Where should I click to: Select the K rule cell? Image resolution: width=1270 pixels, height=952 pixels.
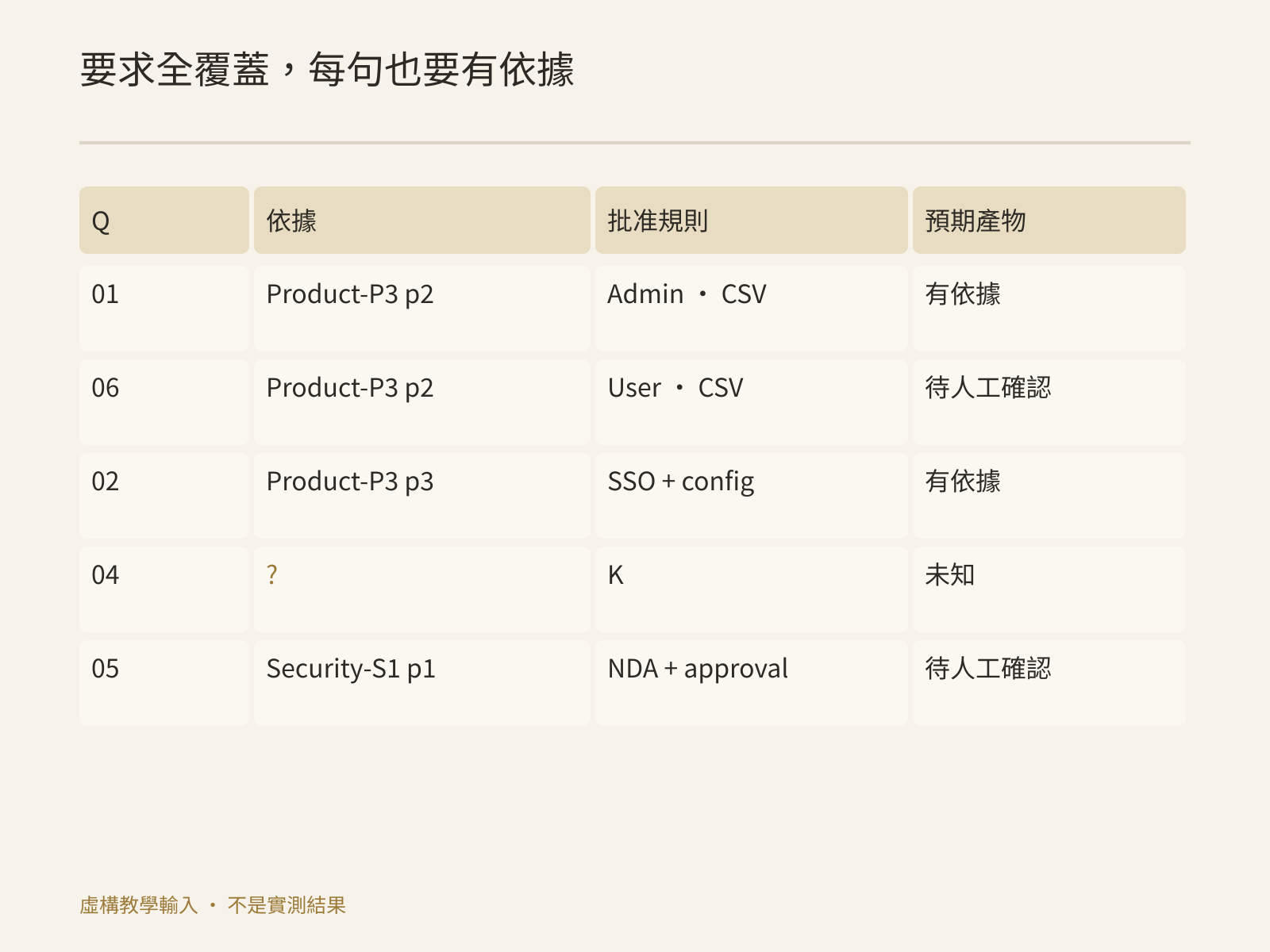752,589
